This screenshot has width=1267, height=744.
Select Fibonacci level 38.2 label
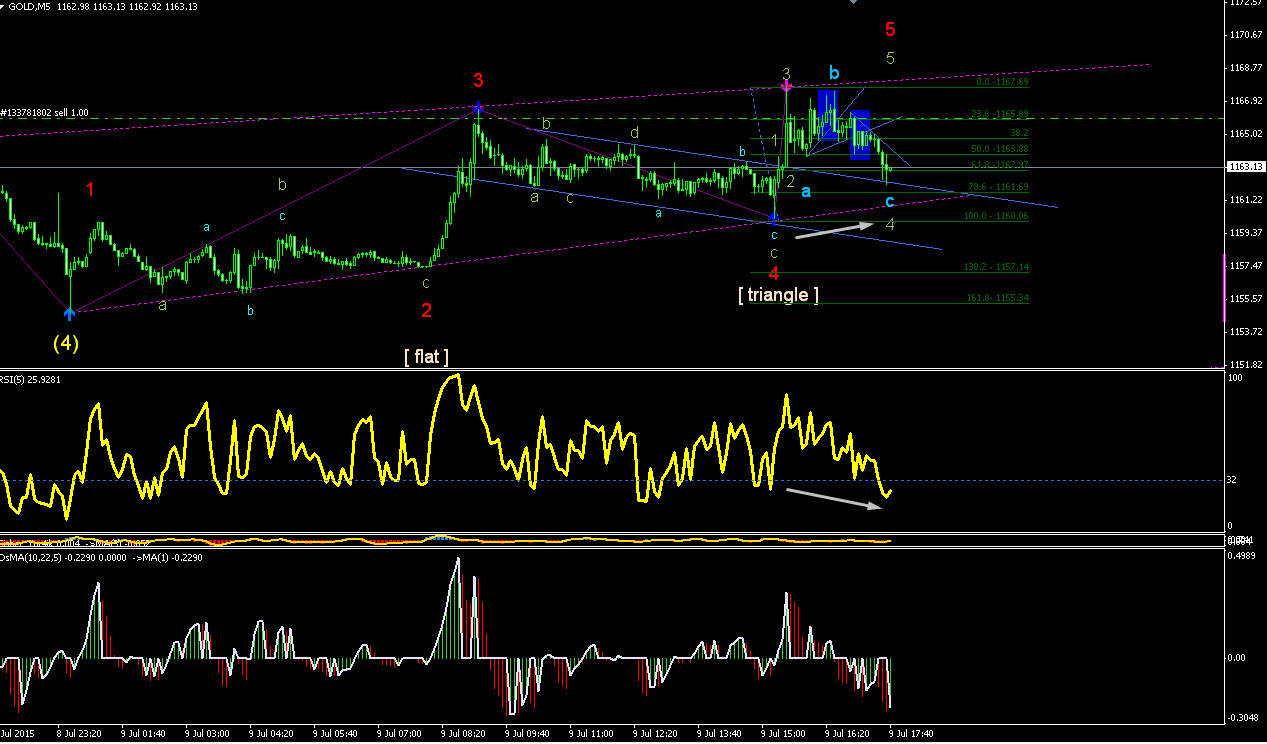tap(1020, 133)
